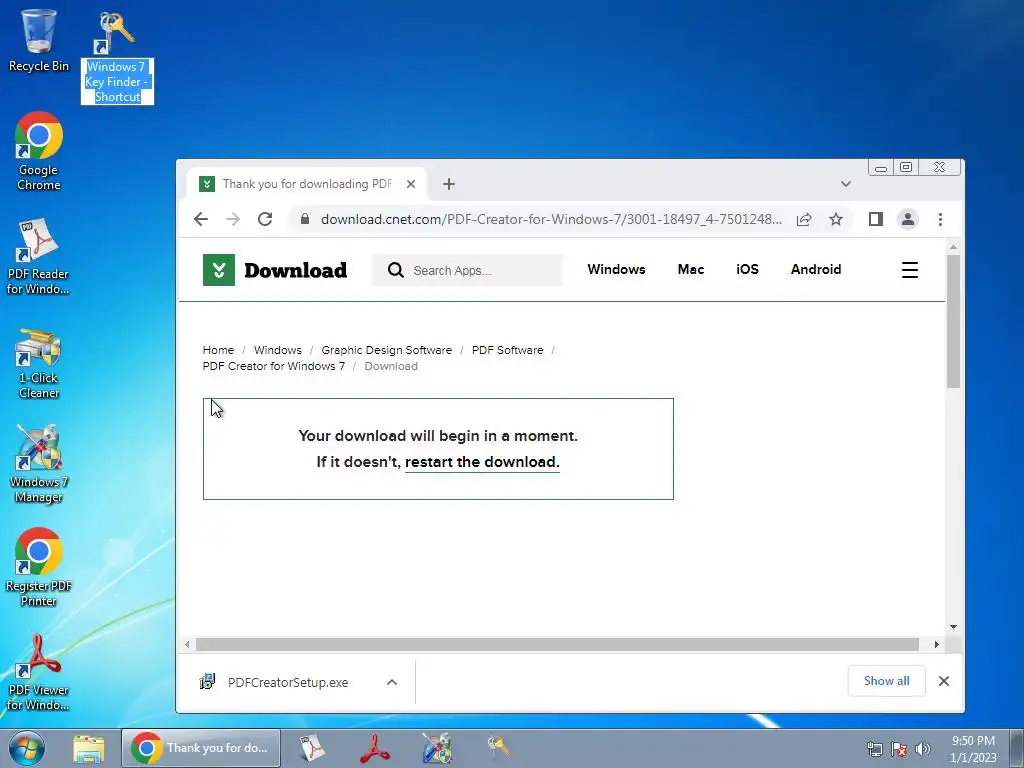Click the Show desktop strip

1016,748
